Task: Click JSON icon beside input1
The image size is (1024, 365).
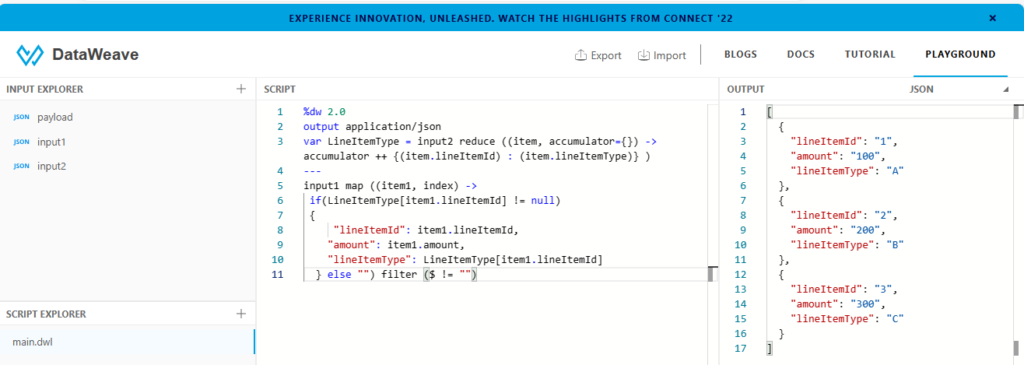Action: pos(22,142)
